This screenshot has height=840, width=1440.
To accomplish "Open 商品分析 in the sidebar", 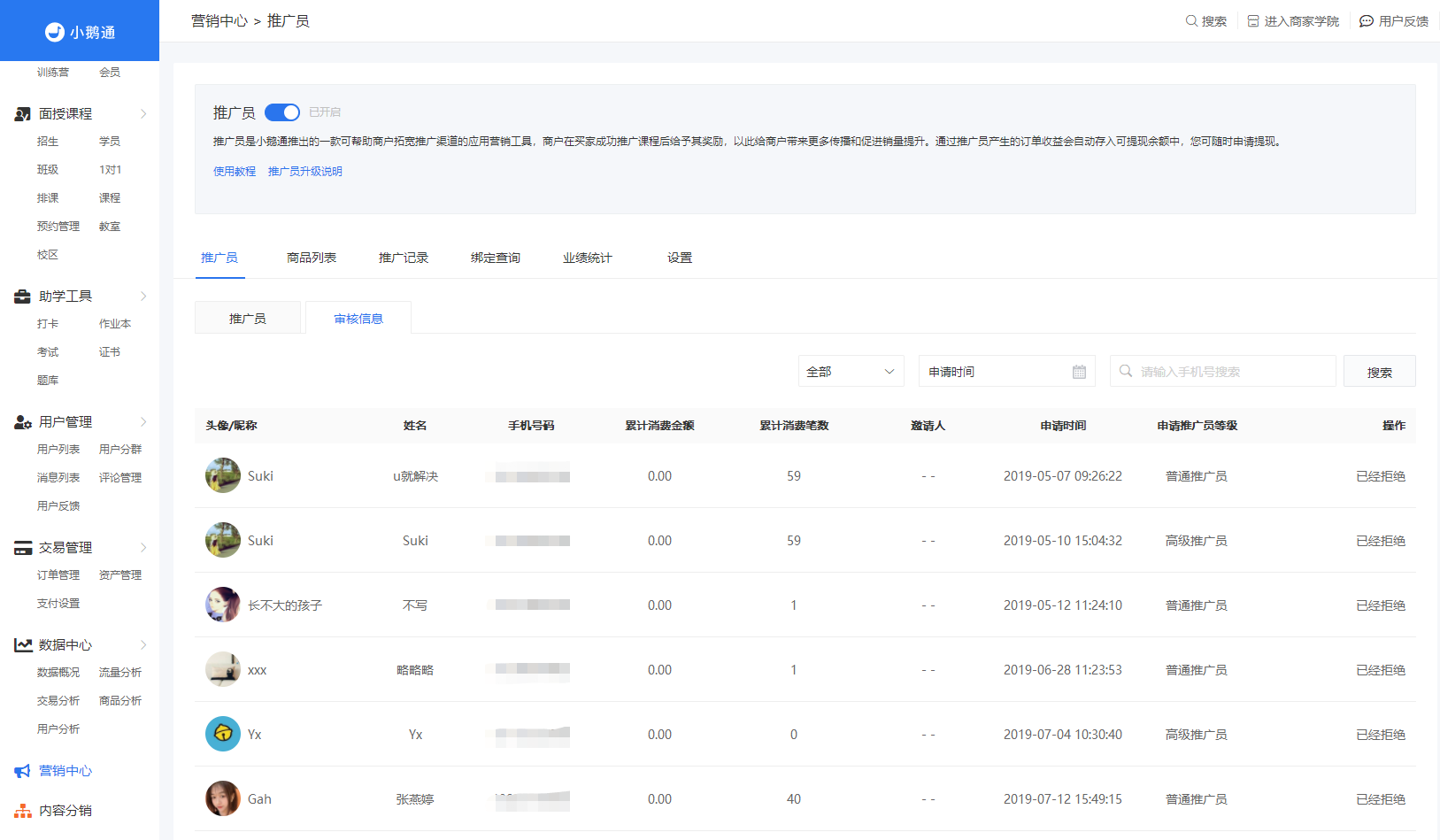I will (x=120, y=701).
